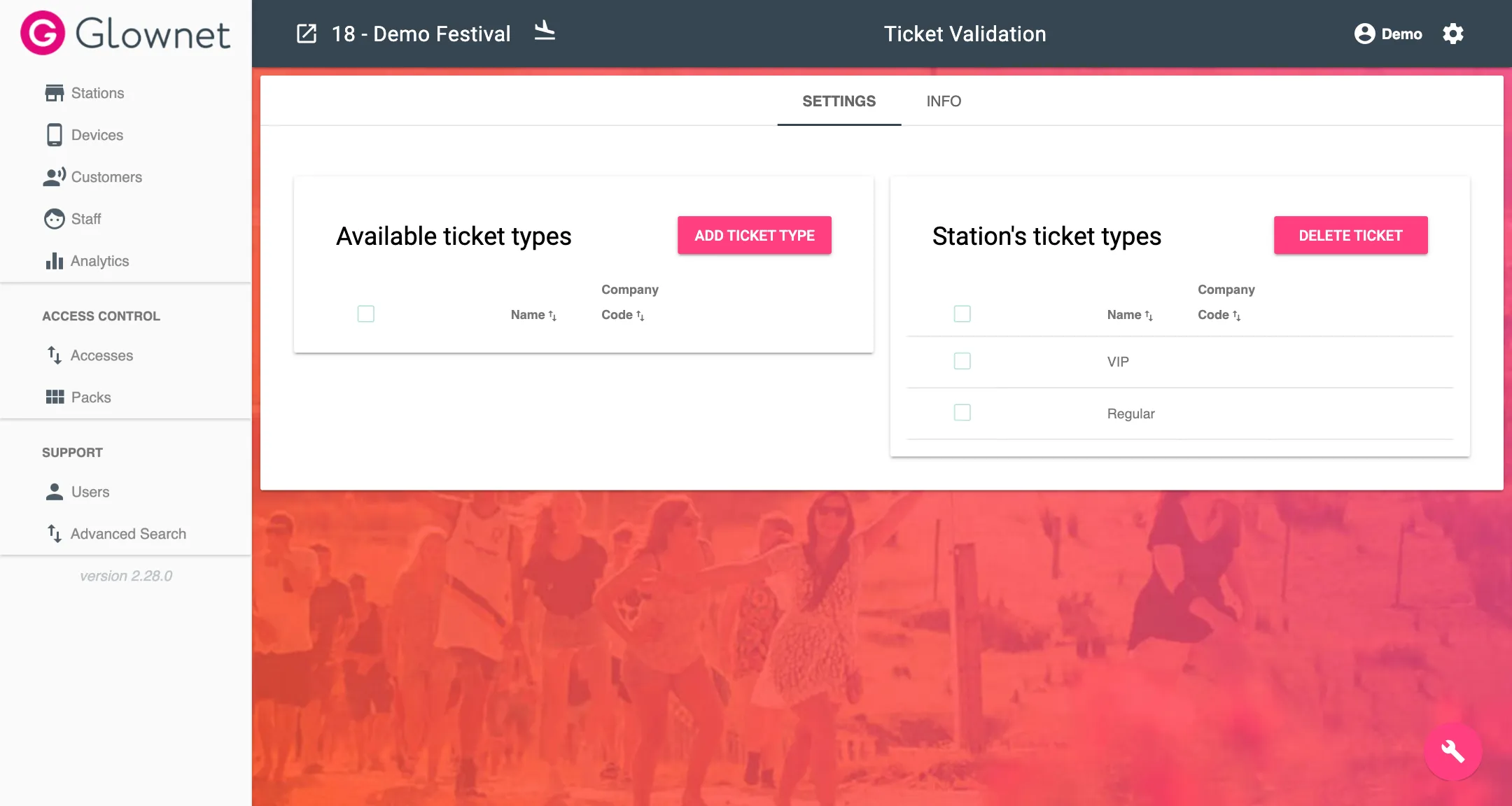The height and width of the screenshot is (806, 1512).
Task: Click the Customers voice-person icon
Action: coord(54,177)
